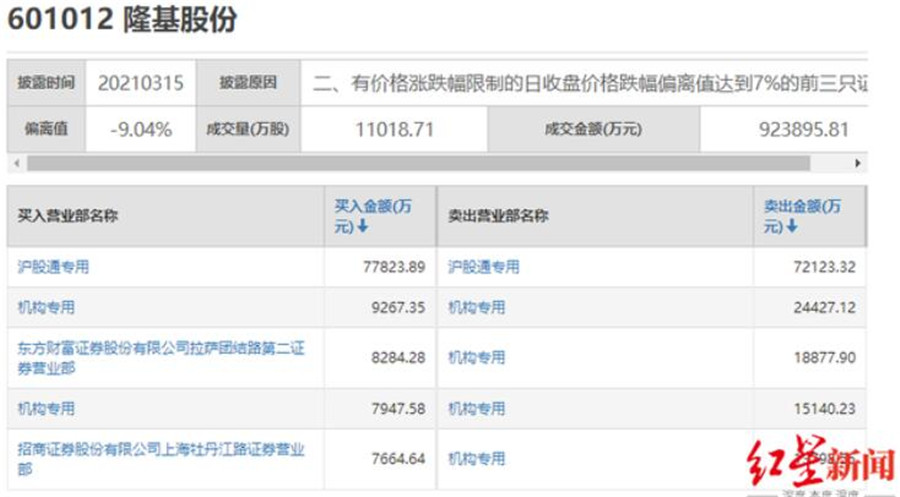Screen dimensions: 900x497
Task: Click the right arrow of the horizontal scrollbar
Action: point(857,163)
